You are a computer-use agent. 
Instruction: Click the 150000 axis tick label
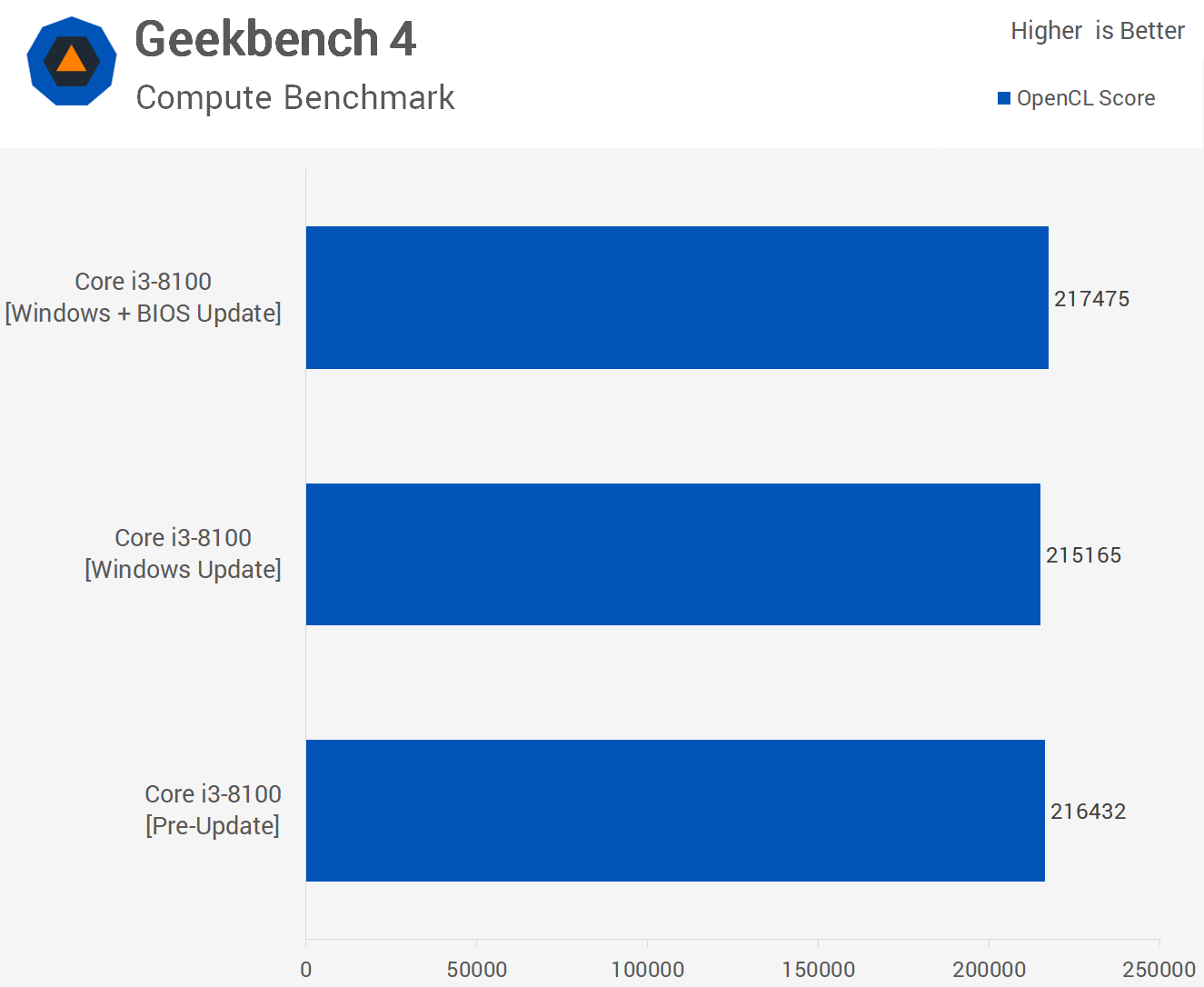[x=818, y=969]
